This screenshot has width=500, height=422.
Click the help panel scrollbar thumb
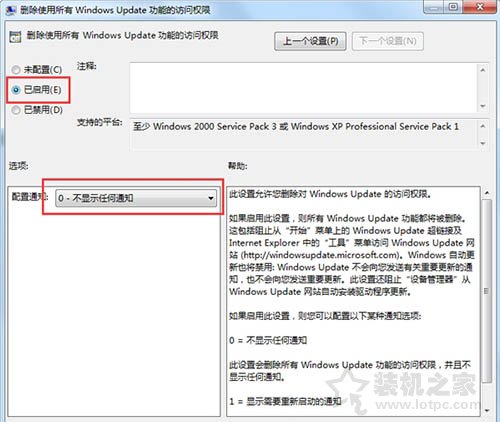pos(487,291)
